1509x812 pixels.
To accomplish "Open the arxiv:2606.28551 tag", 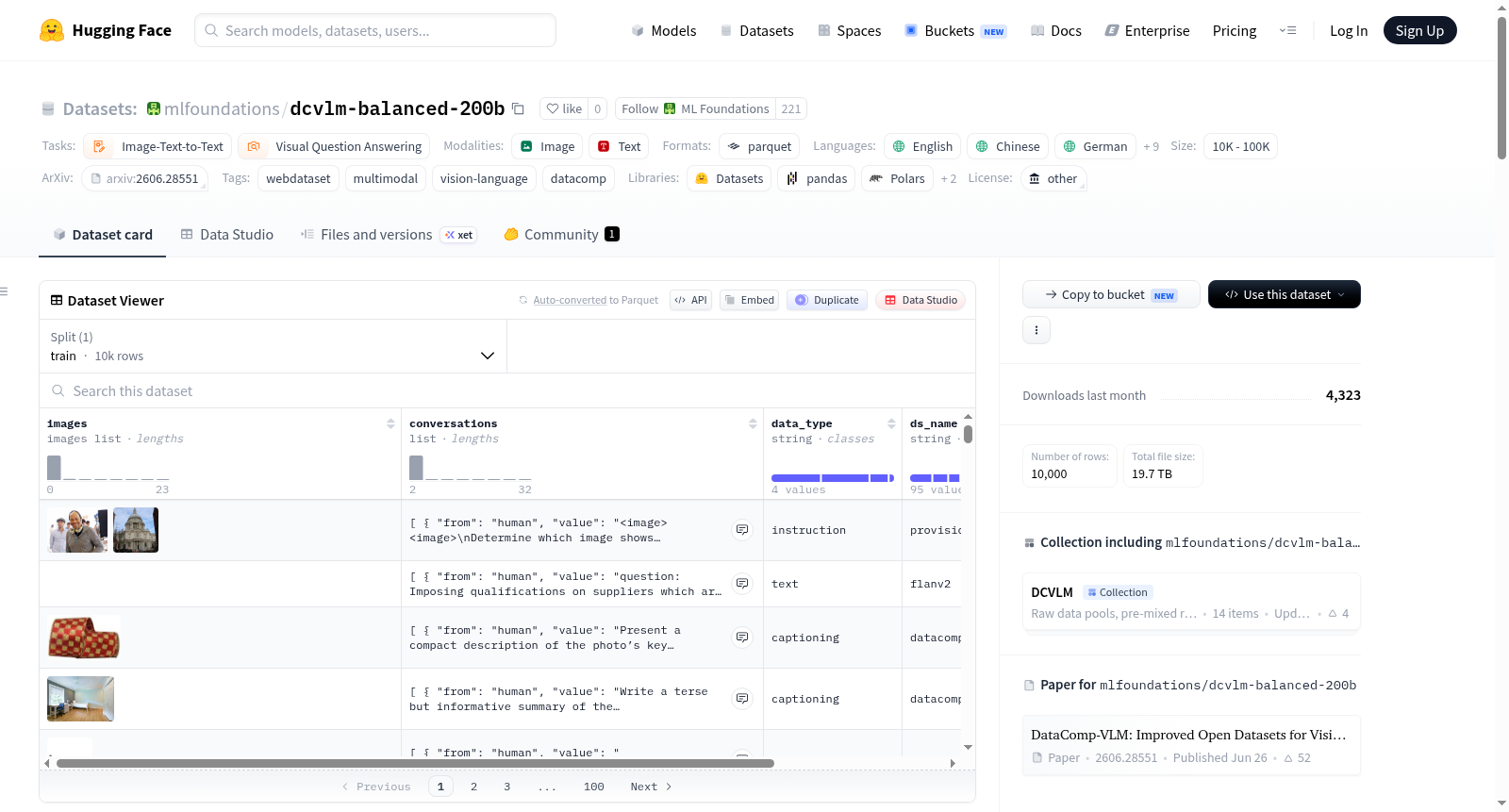I will [x=144, y=178].
